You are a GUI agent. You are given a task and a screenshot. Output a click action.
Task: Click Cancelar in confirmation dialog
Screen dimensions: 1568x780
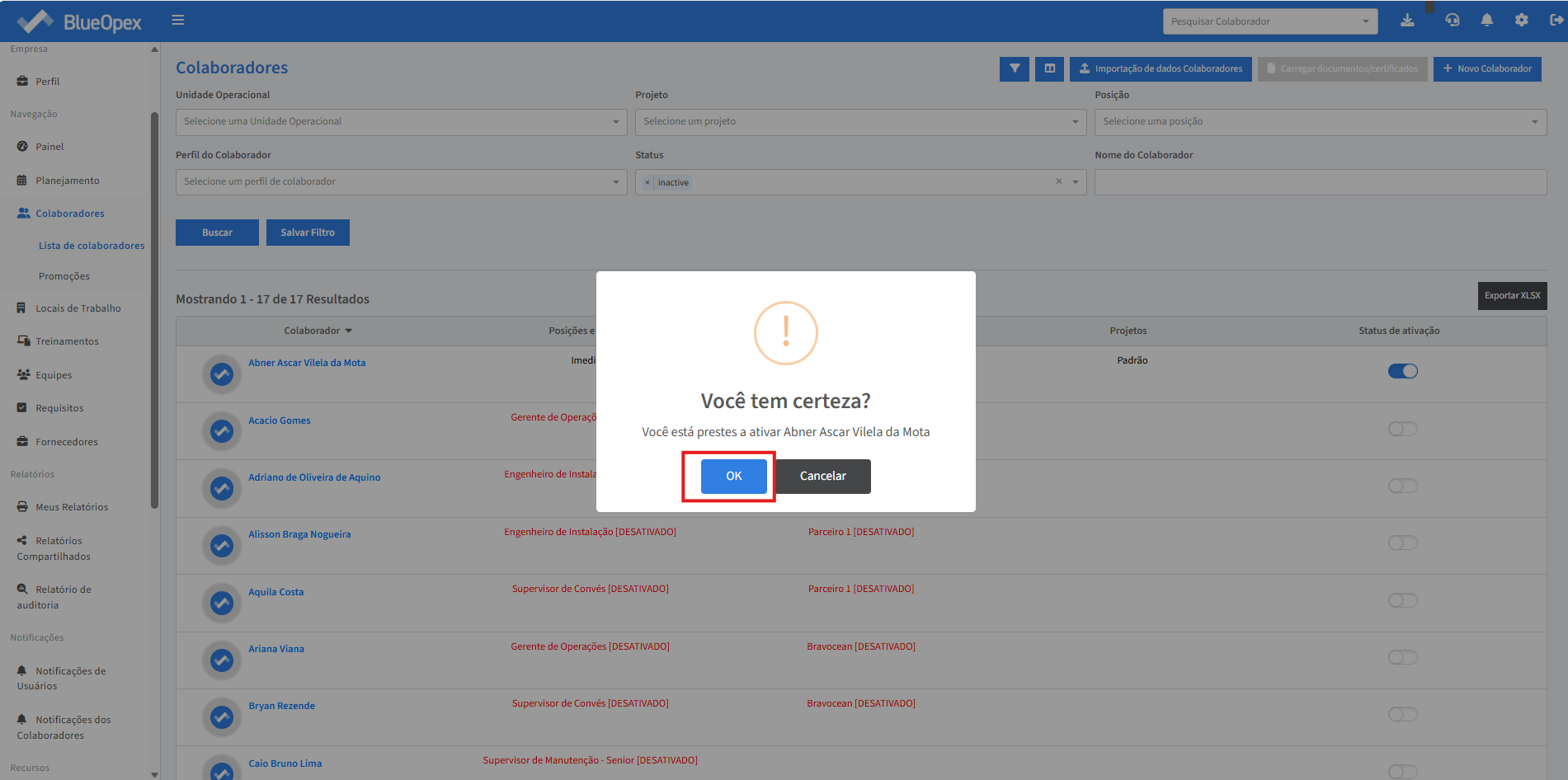click(x=822, y=477)
